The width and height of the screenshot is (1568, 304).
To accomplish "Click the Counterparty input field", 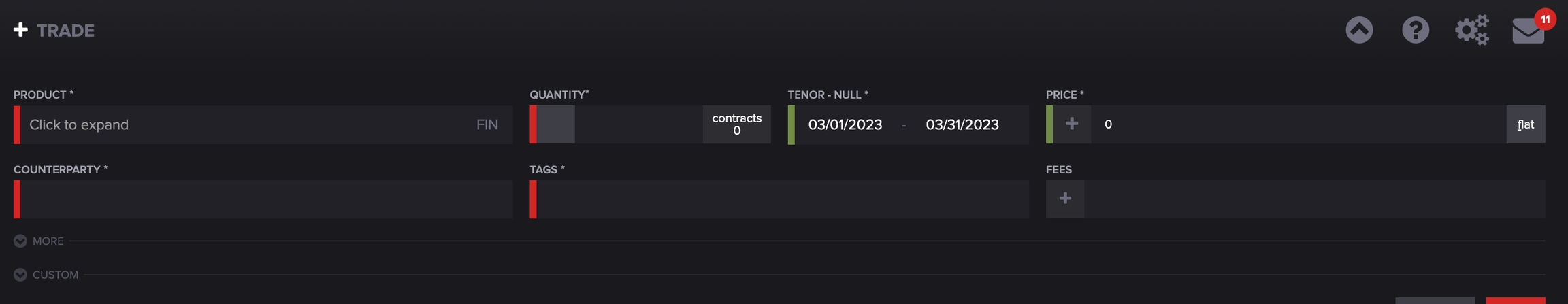I will [265, 199].
